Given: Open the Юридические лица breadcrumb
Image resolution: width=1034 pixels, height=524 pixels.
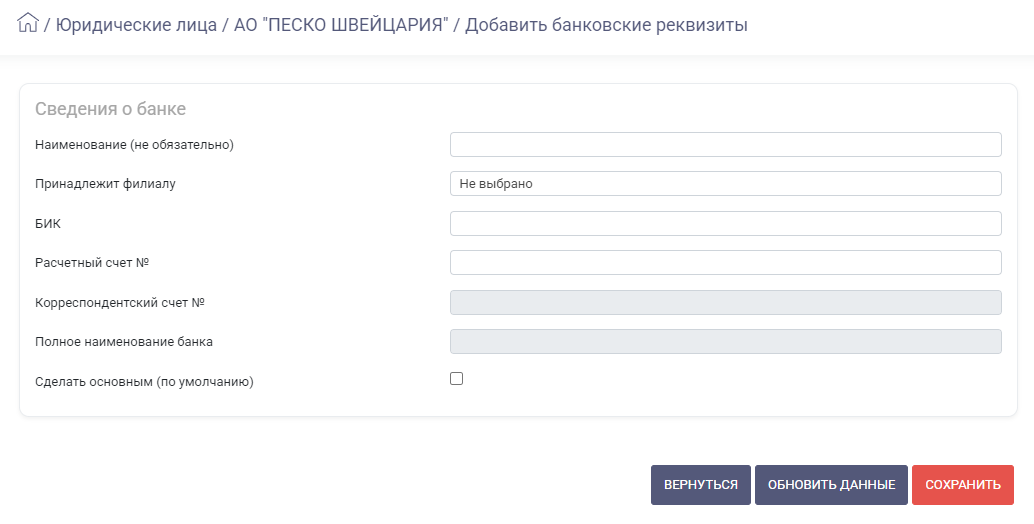Looking at the screenshot, I should tap(136, 25).
